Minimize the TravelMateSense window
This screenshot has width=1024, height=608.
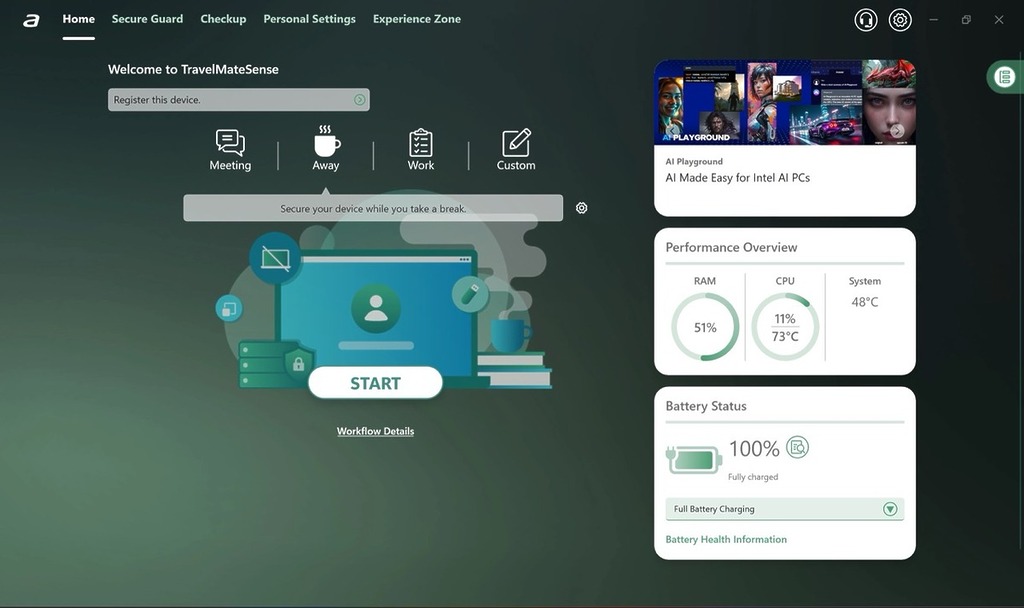click(934, 20)
